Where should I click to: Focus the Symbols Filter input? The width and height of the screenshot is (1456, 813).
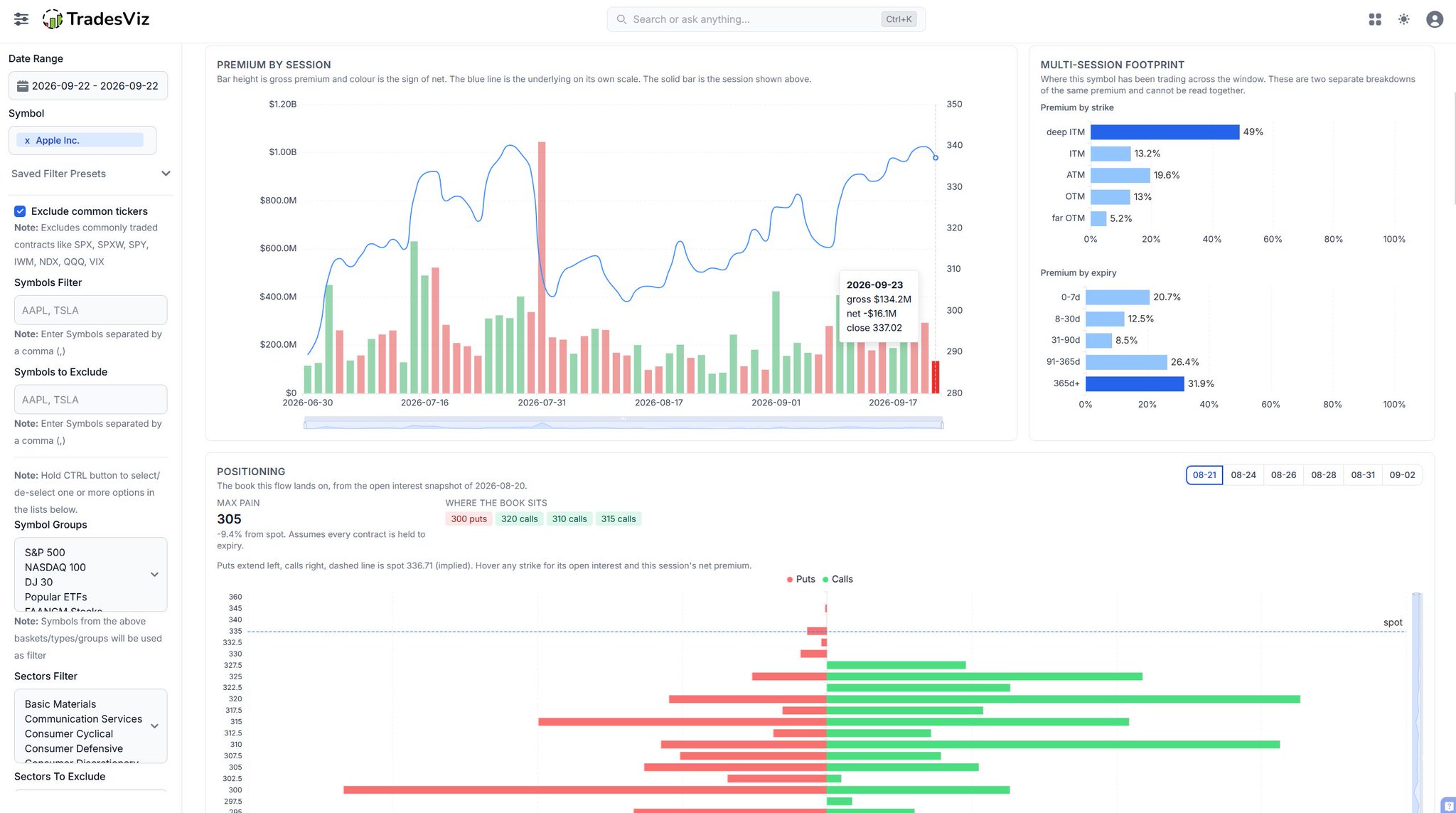click(90, 310)
